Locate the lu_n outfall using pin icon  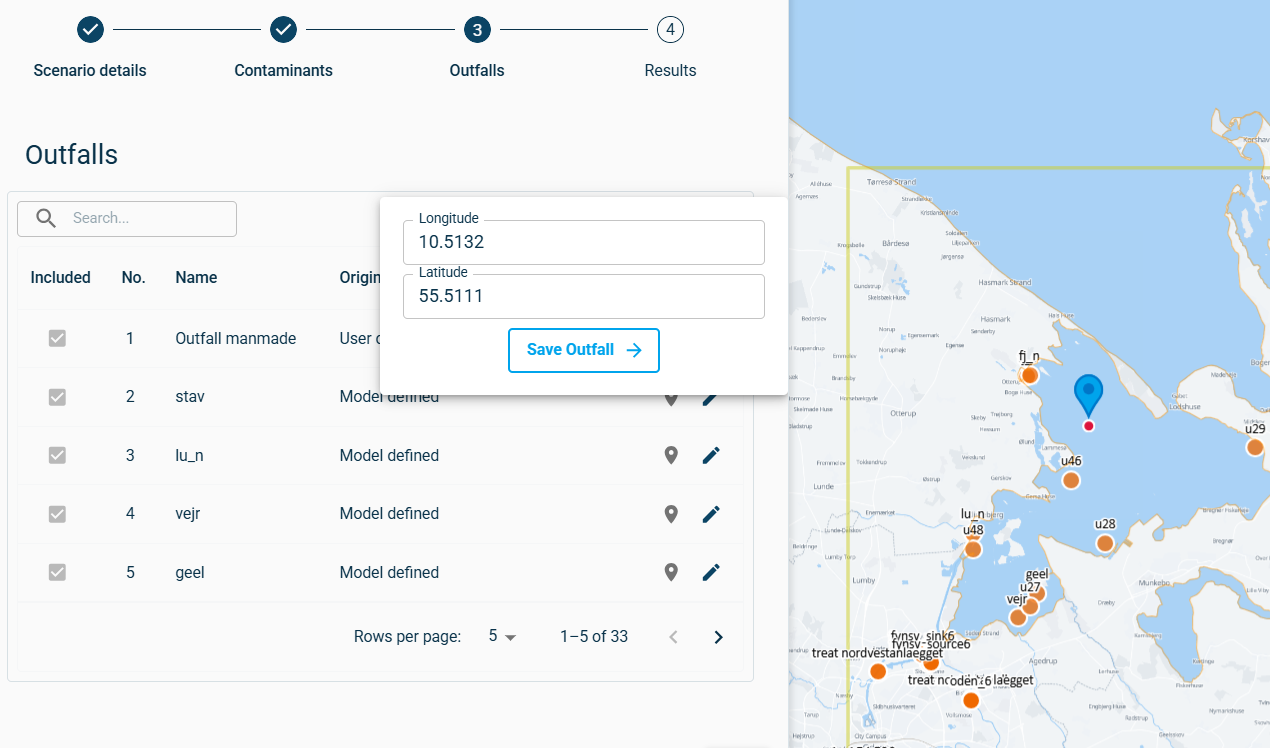671,455
